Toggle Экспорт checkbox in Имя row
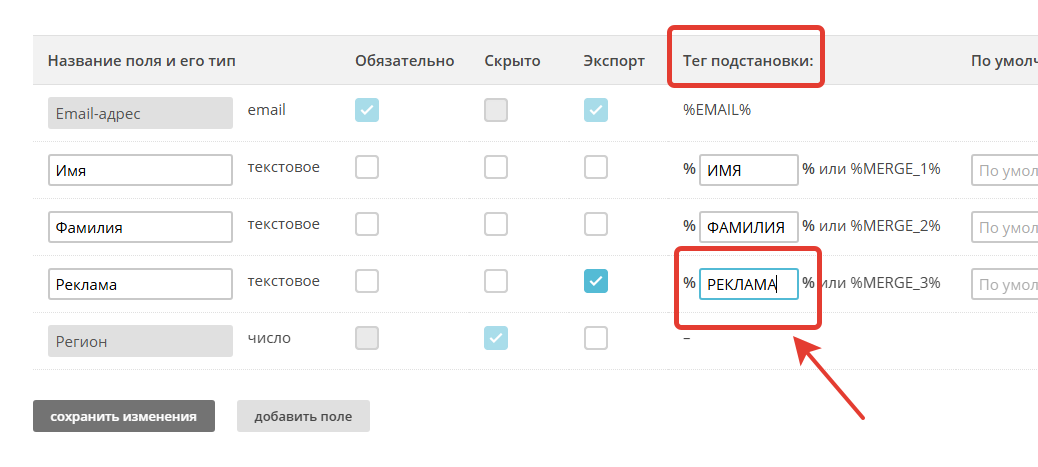1038x467 pixels. pyautogui.click(x=596, y=168)
